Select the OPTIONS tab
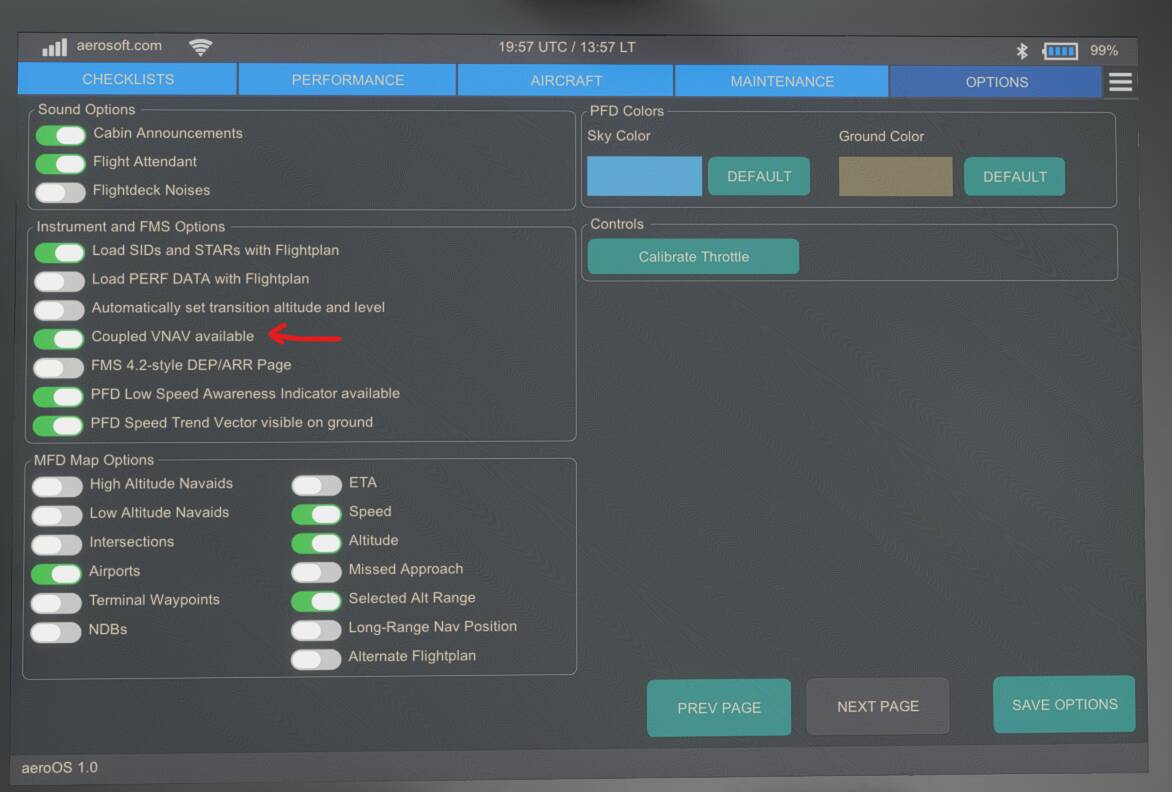Image resolution: width=1172 pixels, height=792 pixels. tap(996, 82)
